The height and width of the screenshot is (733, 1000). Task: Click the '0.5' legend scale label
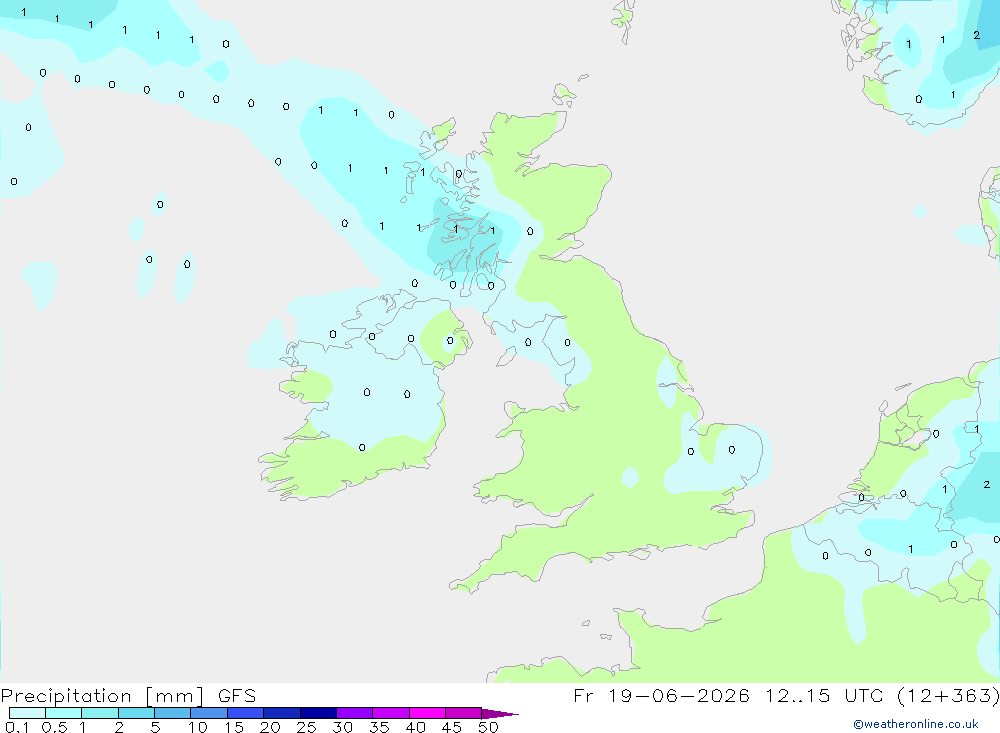coord(54,727)
